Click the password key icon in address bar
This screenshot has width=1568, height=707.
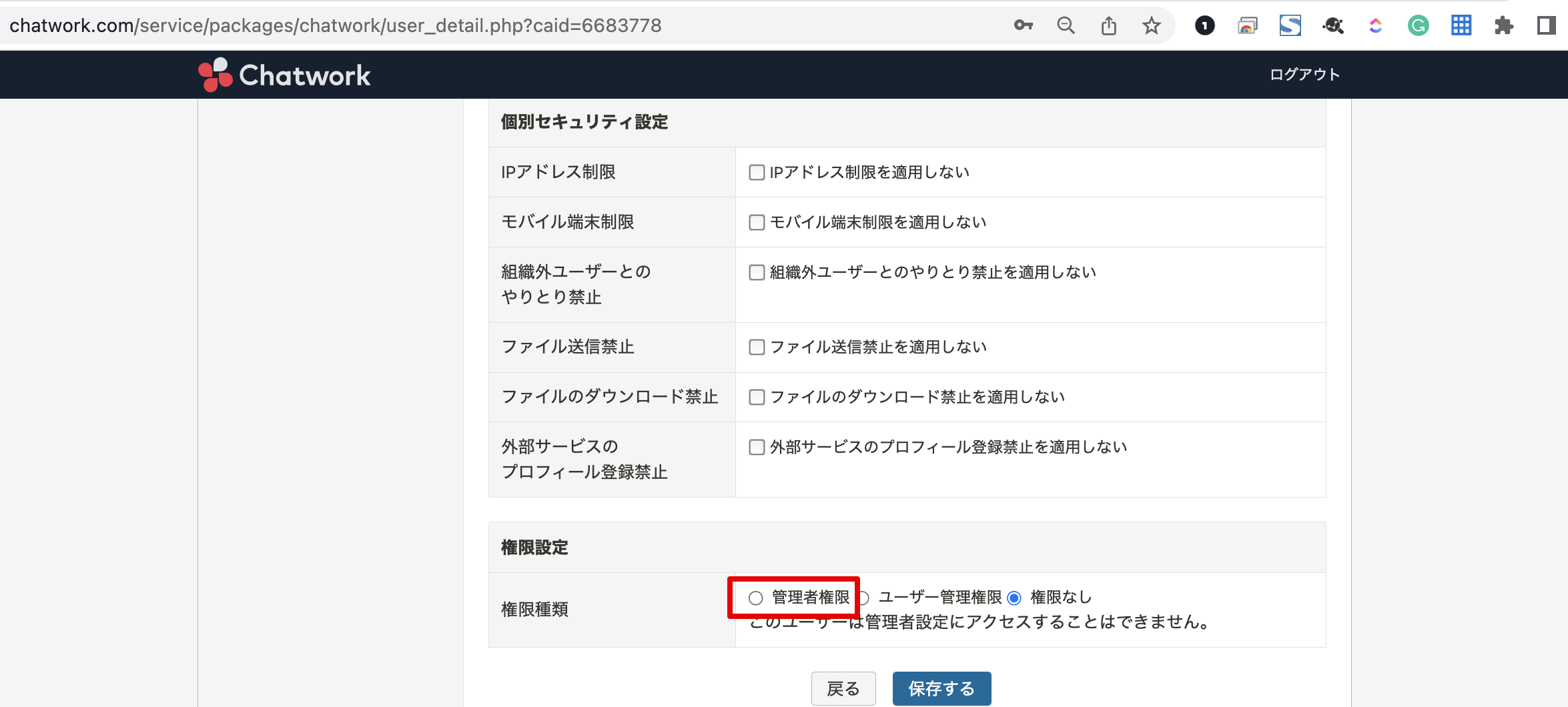point(1023,26)
